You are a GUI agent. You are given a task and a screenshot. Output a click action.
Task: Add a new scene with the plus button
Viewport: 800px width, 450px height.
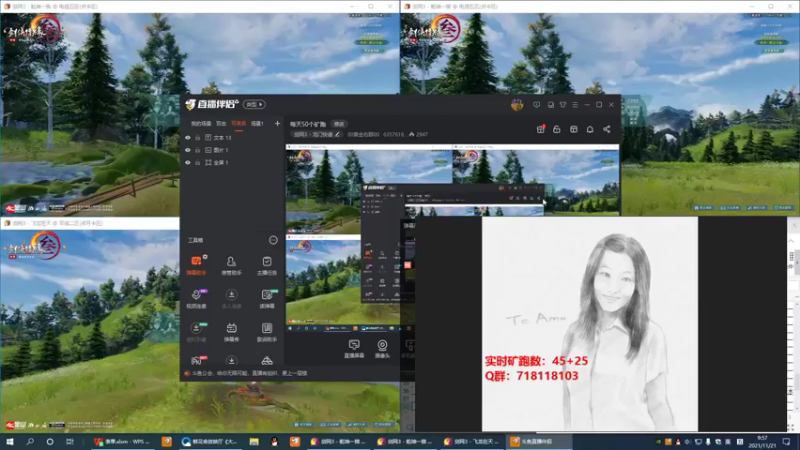(277, 123)
